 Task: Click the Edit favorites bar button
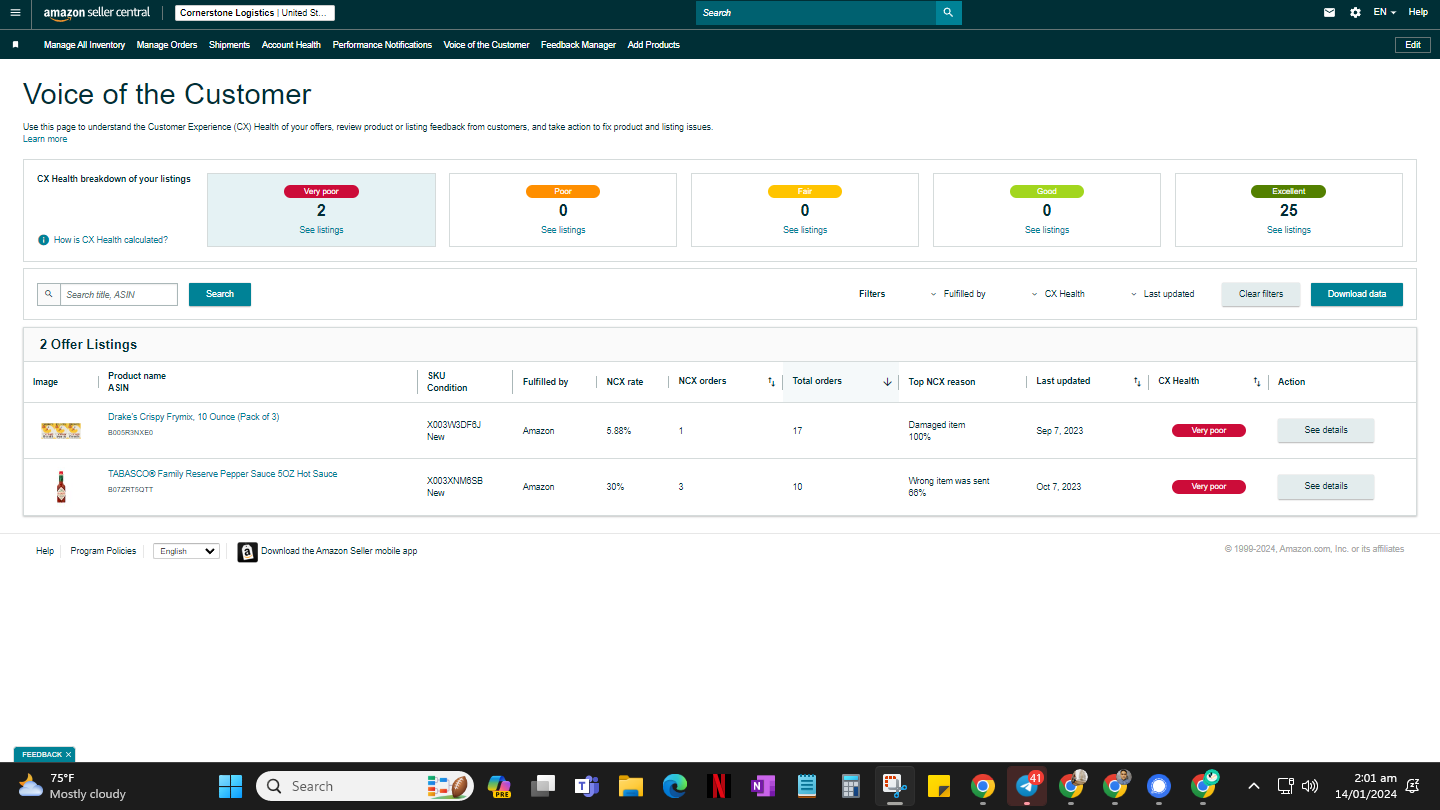pos(1413,45)
